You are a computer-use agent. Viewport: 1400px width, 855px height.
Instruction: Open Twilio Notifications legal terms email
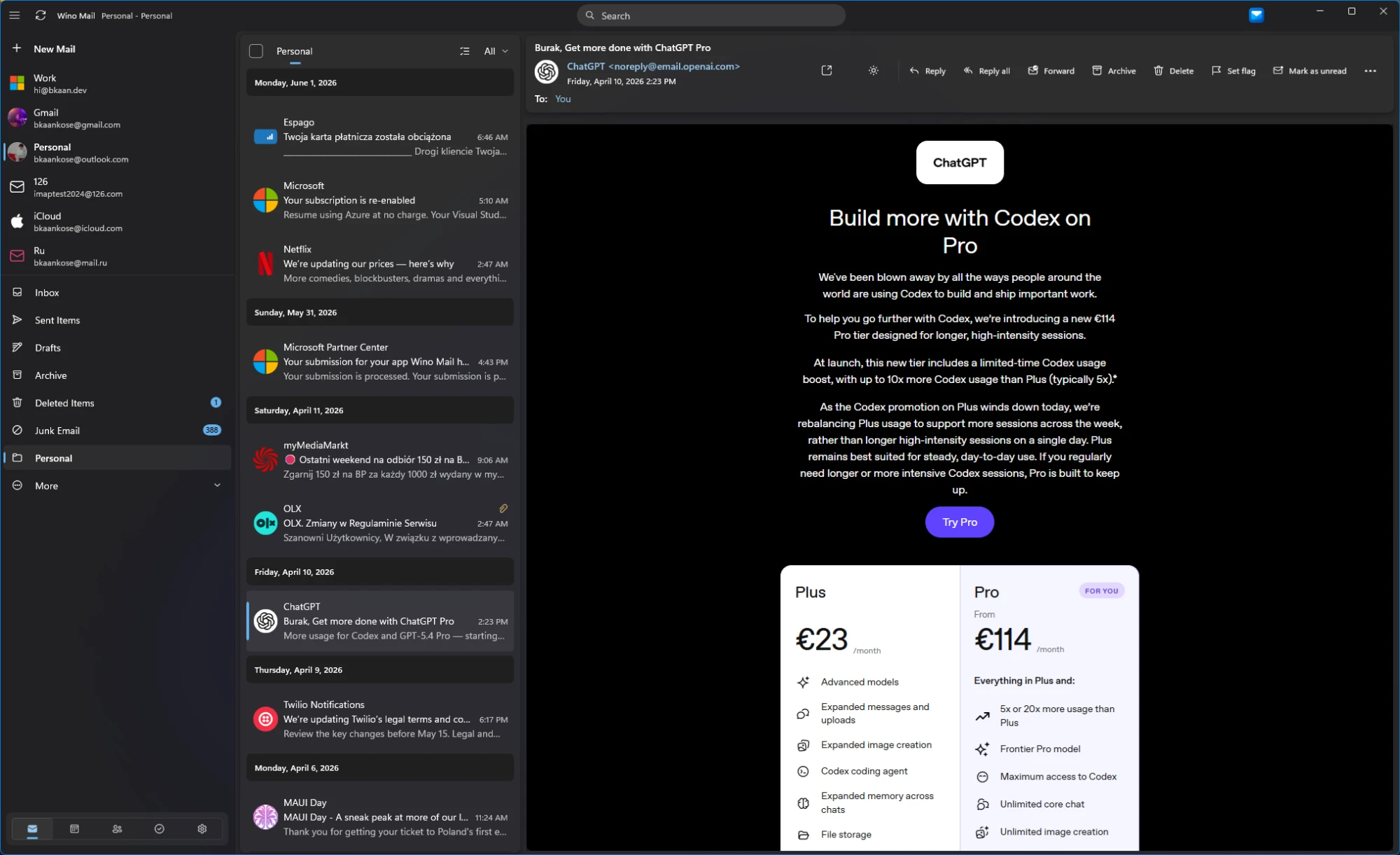(379, 719)
